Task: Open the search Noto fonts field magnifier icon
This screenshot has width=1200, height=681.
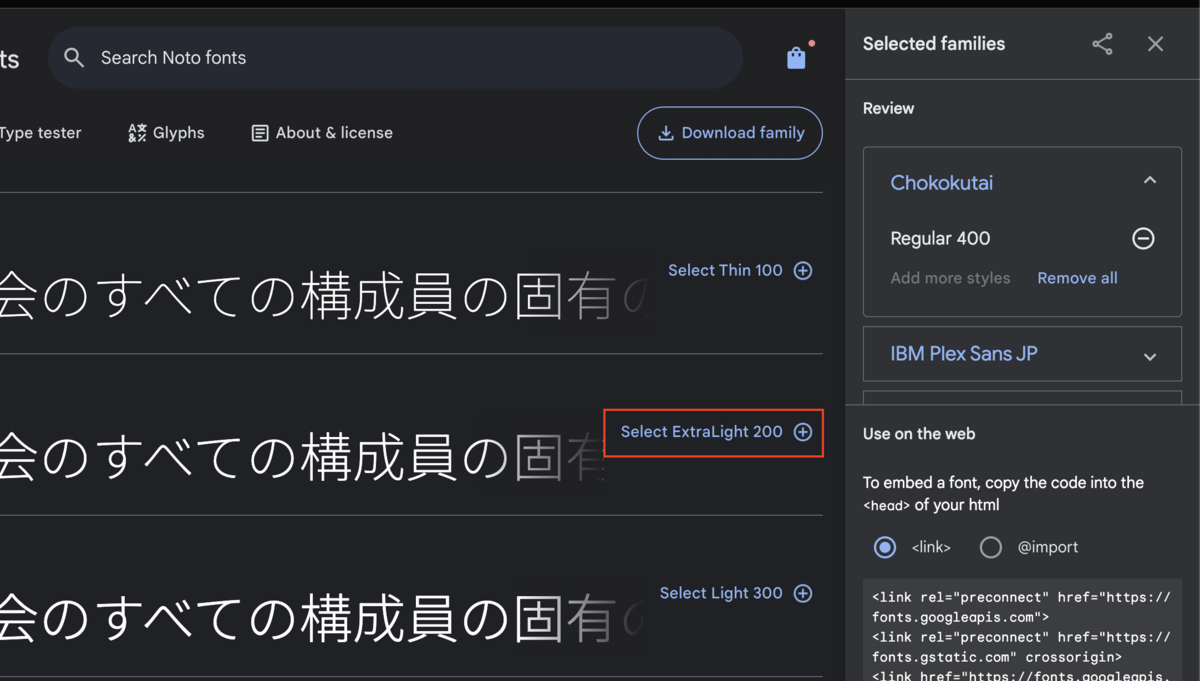Action: coord(74,57)
